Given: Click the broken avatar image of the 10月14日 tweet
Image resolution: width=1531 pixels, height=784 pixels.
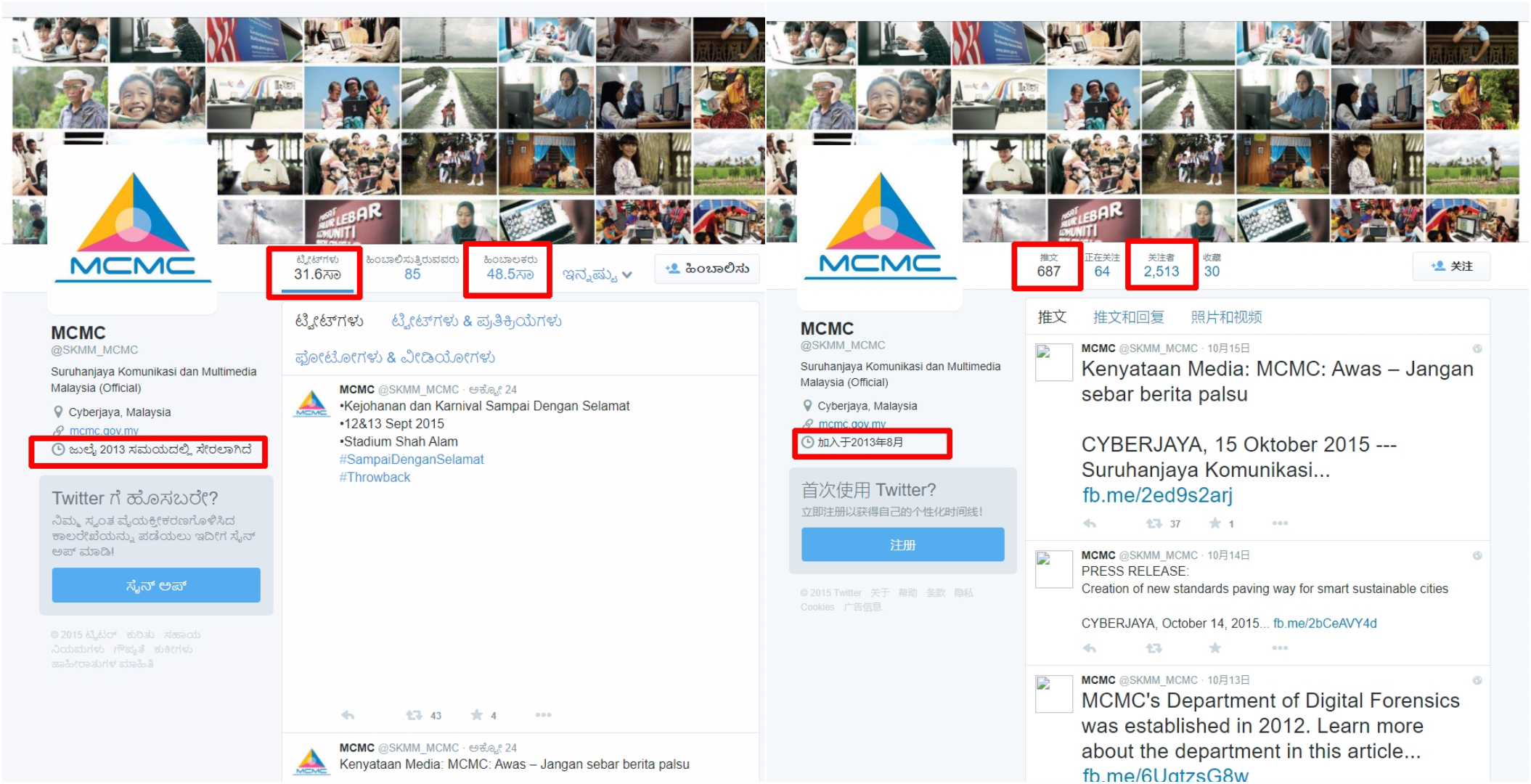Looking at the screenshot, I should pos(1053,569).
